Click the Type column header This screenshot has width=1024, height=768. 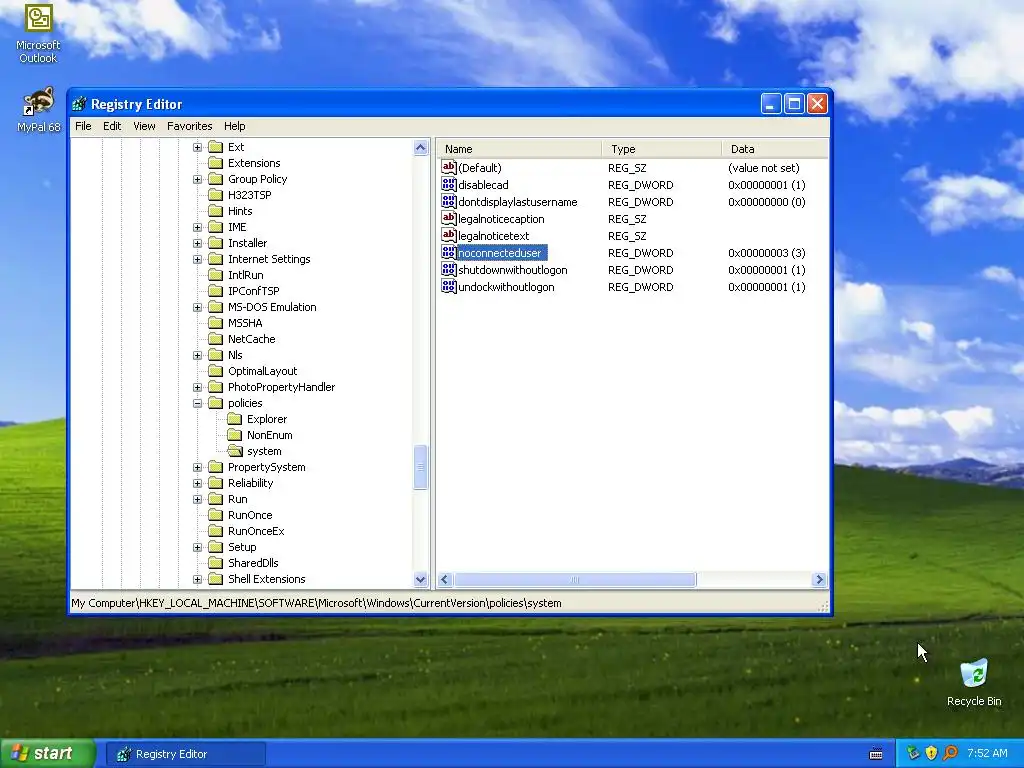coord(661,149)
